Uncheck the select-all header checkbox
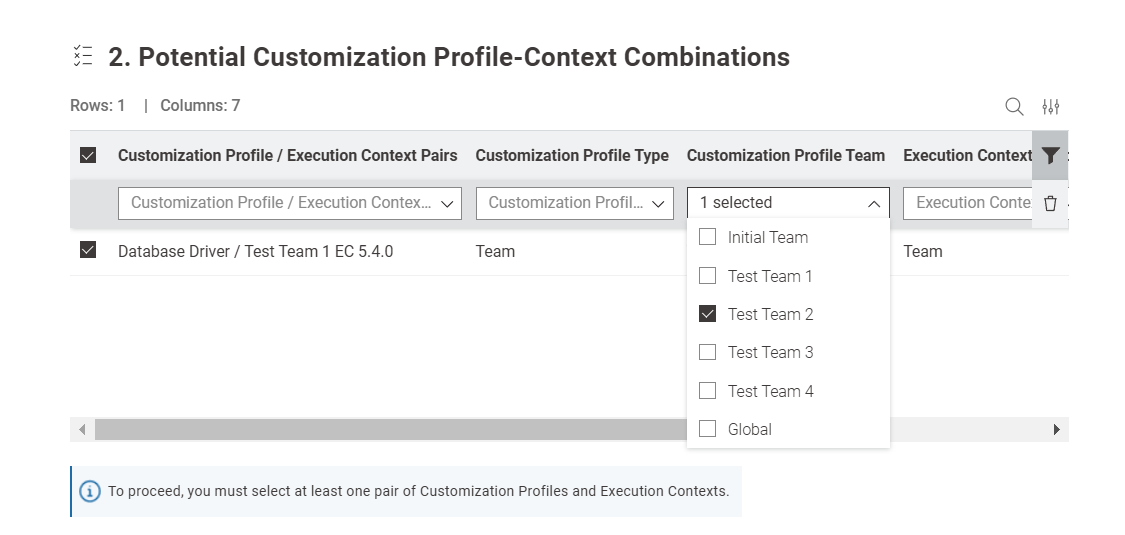The height and width of the screenshot is (535, 1125). [88, 155]
